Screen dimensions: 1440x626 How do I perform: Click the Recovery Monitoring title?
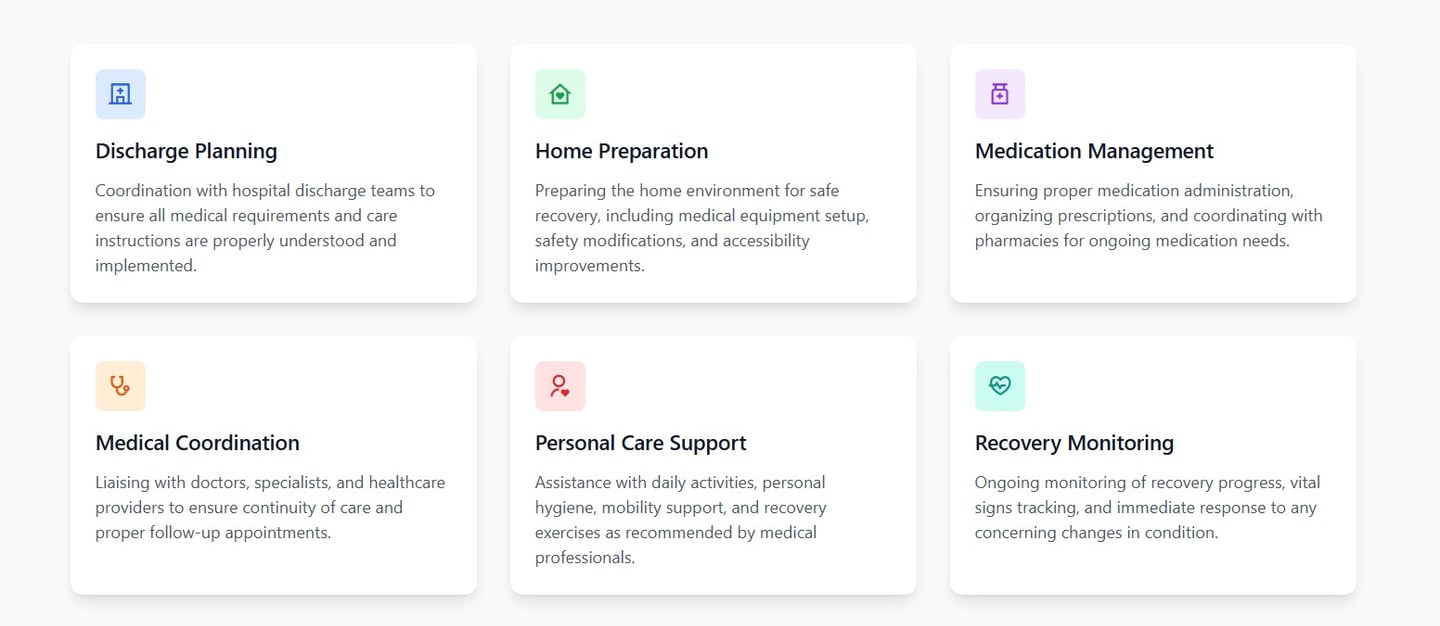1074,443
